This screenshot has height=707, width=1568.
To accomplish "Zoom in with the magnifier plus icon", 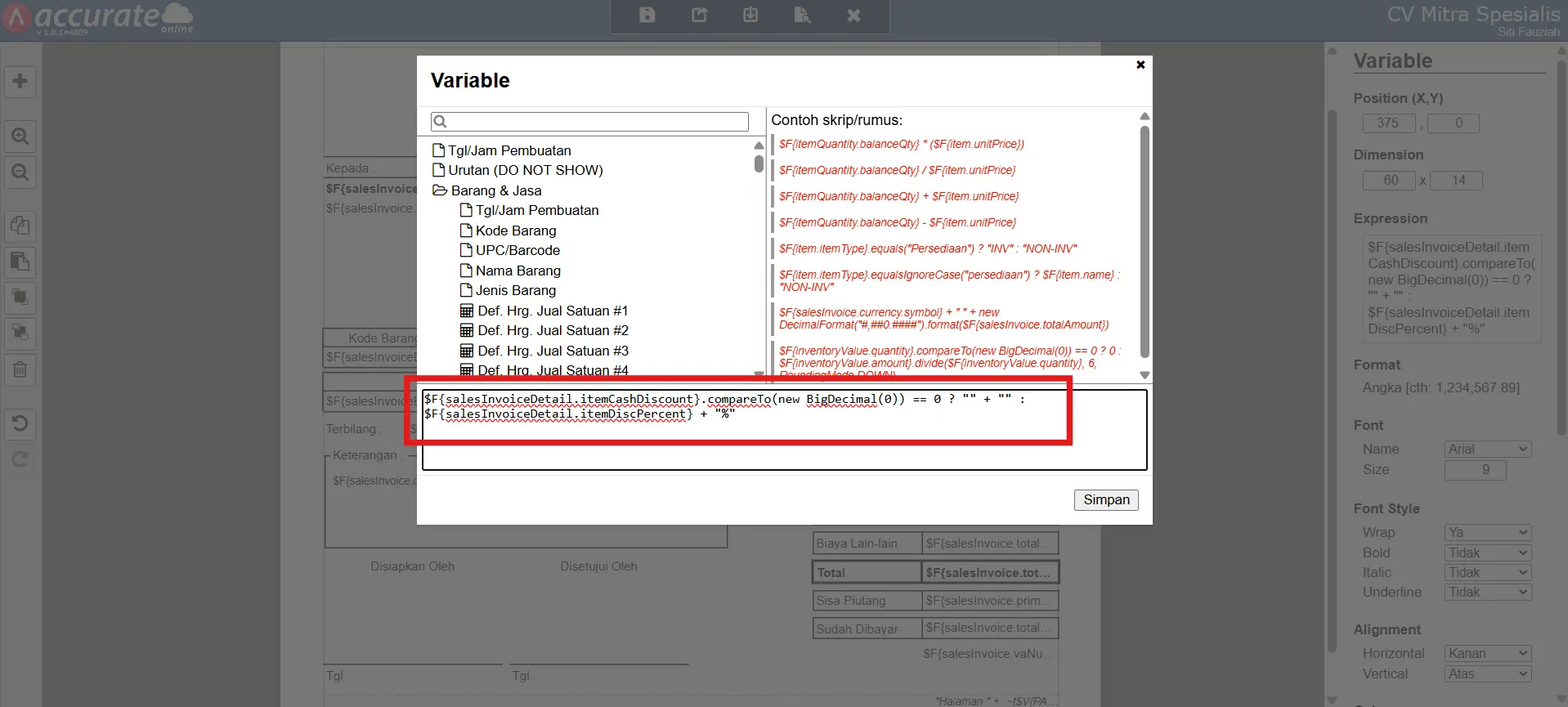I will [20, 136].
